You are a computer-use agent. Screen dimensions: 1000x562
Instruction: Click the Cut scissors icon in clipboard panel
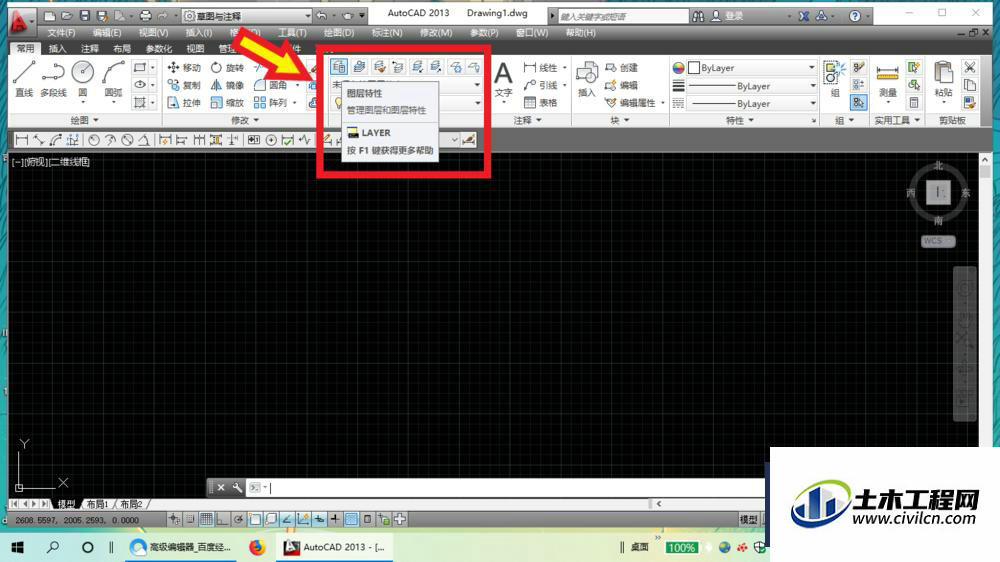(x=970, y=67)
